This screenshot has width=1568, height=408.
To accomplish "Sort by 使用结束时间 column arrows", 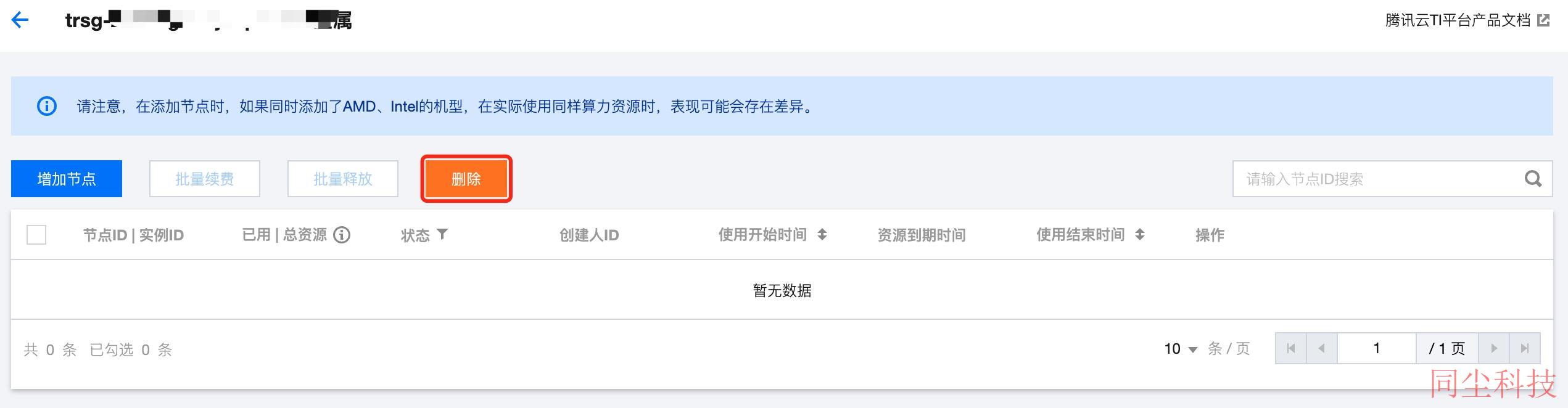I will coord(1140,235).
